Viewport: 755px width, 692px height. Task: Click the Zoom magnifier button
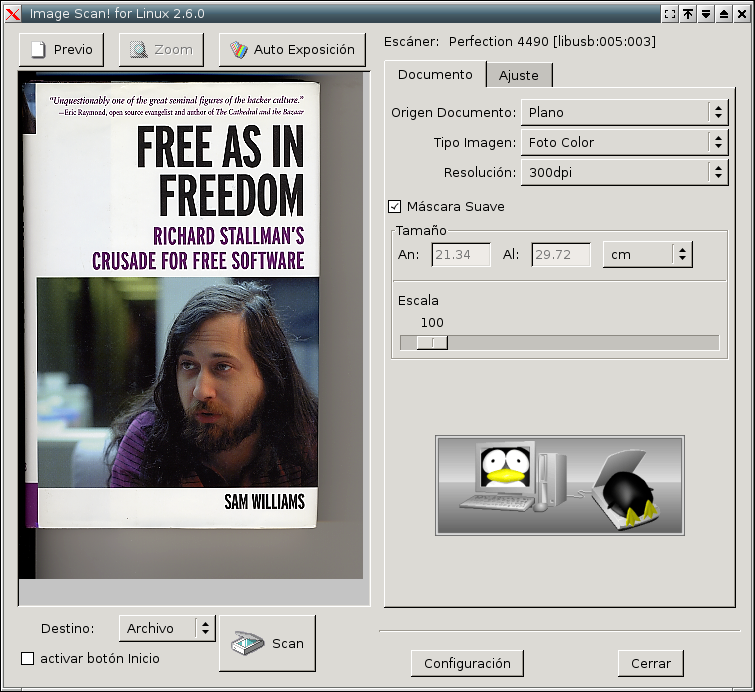pyautogui.click(x=161, y=50)
